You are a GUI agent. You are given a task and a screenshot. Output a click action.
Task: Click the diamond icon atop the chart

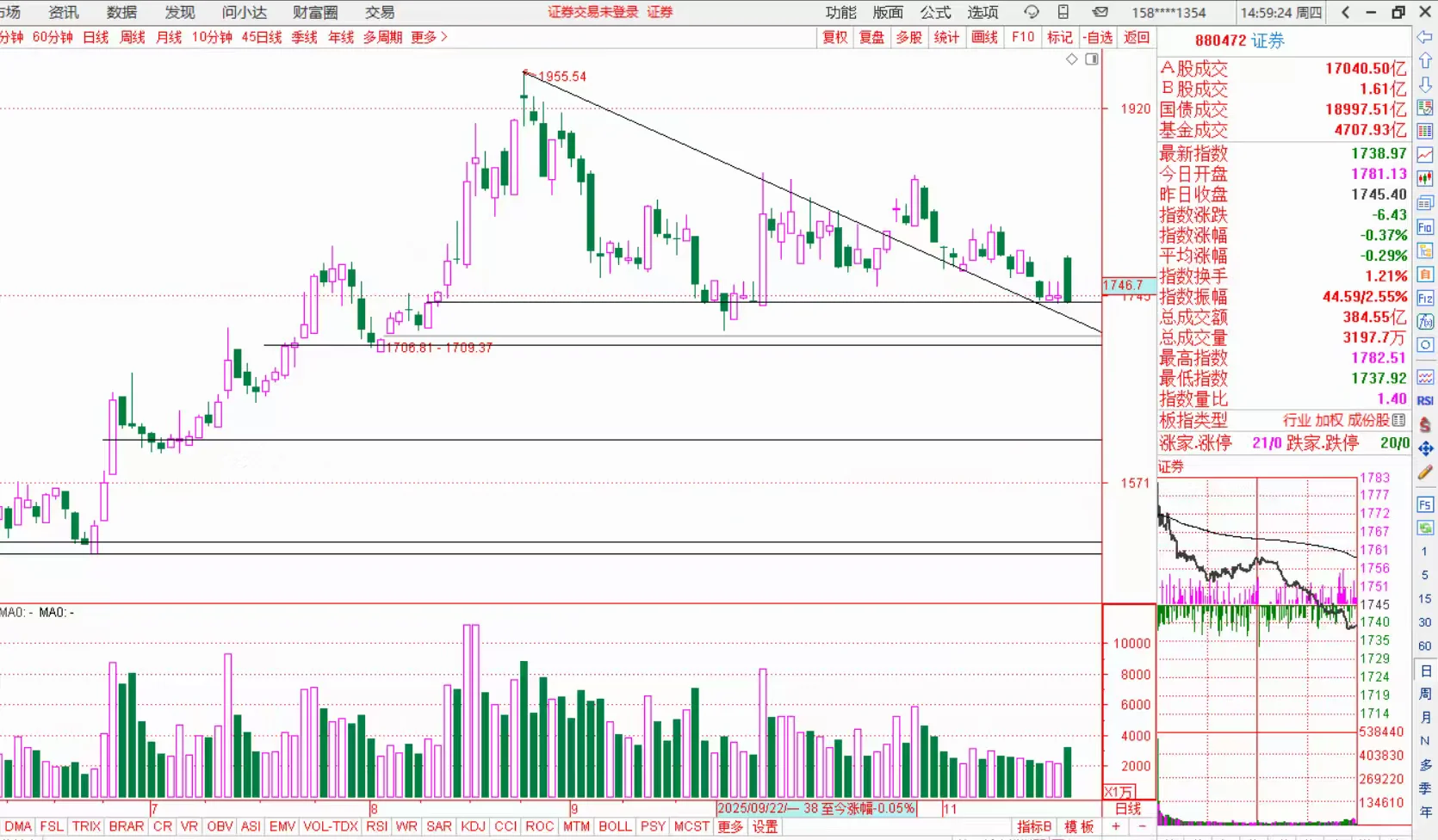[x=1072, y=59]
